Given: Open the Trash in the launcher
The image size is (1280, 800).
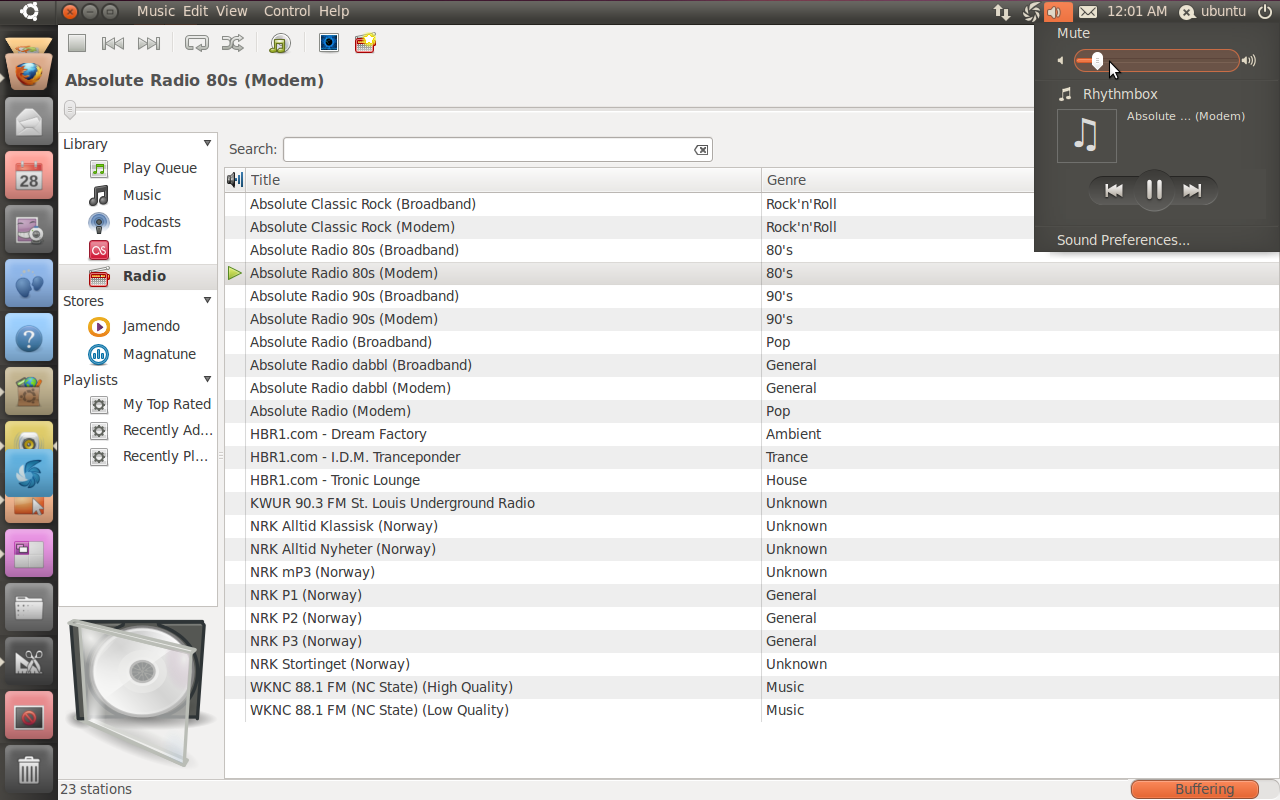Looking at the screenshot, I should click(x=29, y=770).
